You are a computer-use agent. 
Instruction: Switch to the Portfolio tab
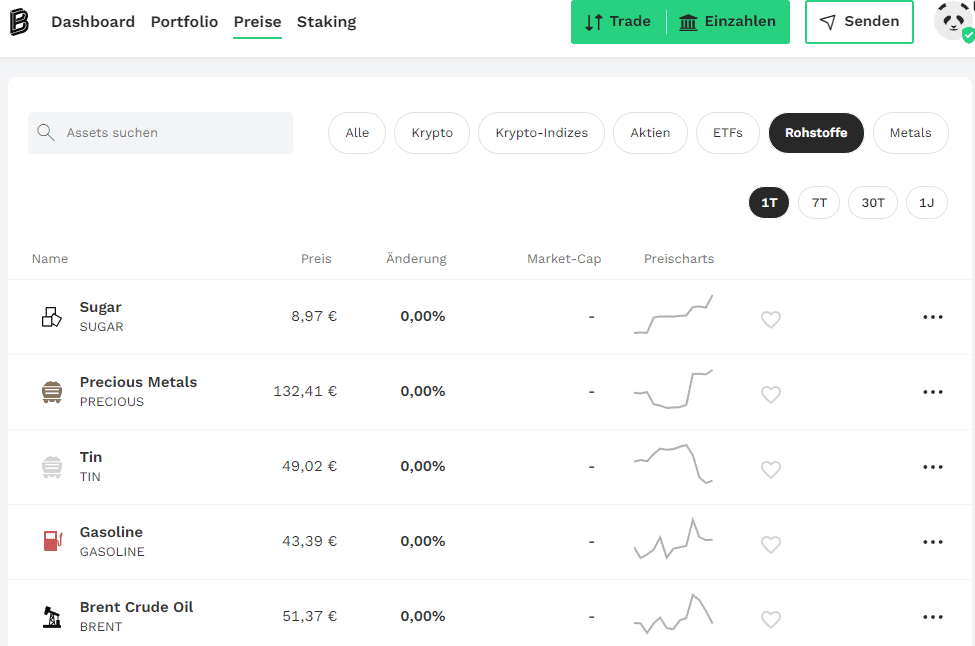184,22
